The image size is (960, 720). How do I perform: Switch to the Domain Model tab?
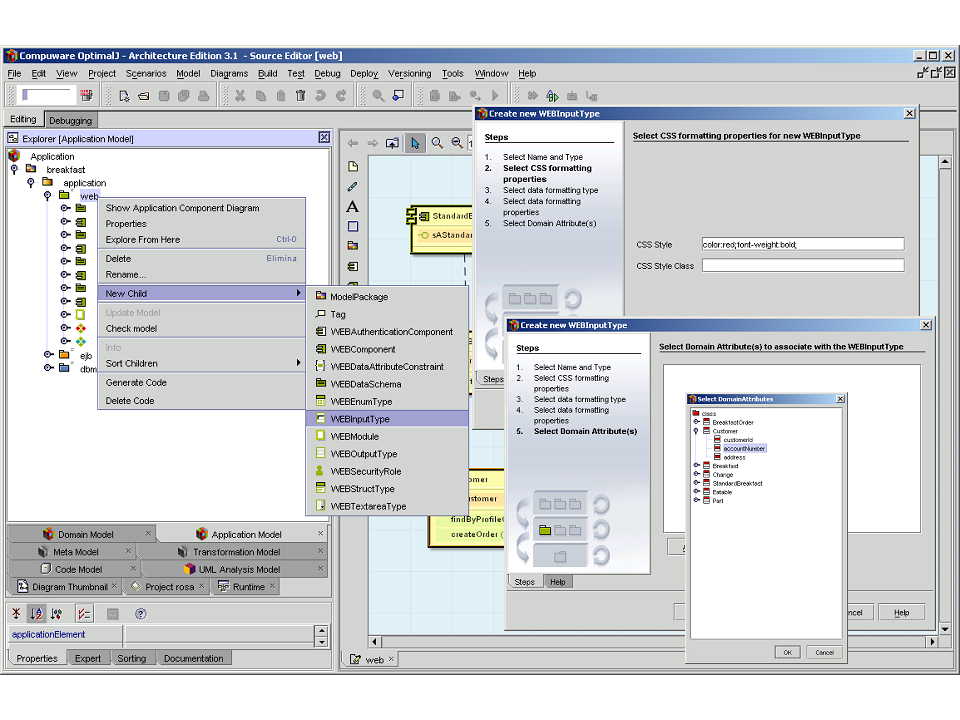[x=86, y=534]
